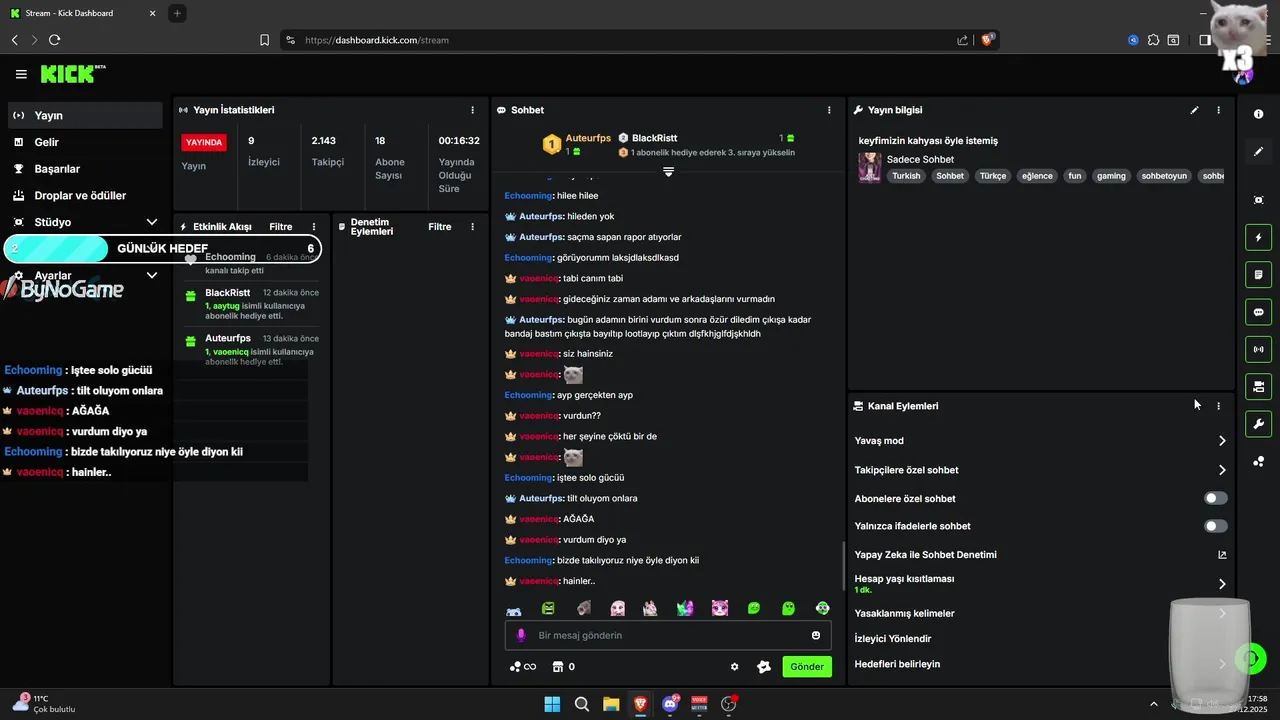Click Filtre in Denetim Eylemleri panel
The image size is (1280, 720).
click(440, 227)
